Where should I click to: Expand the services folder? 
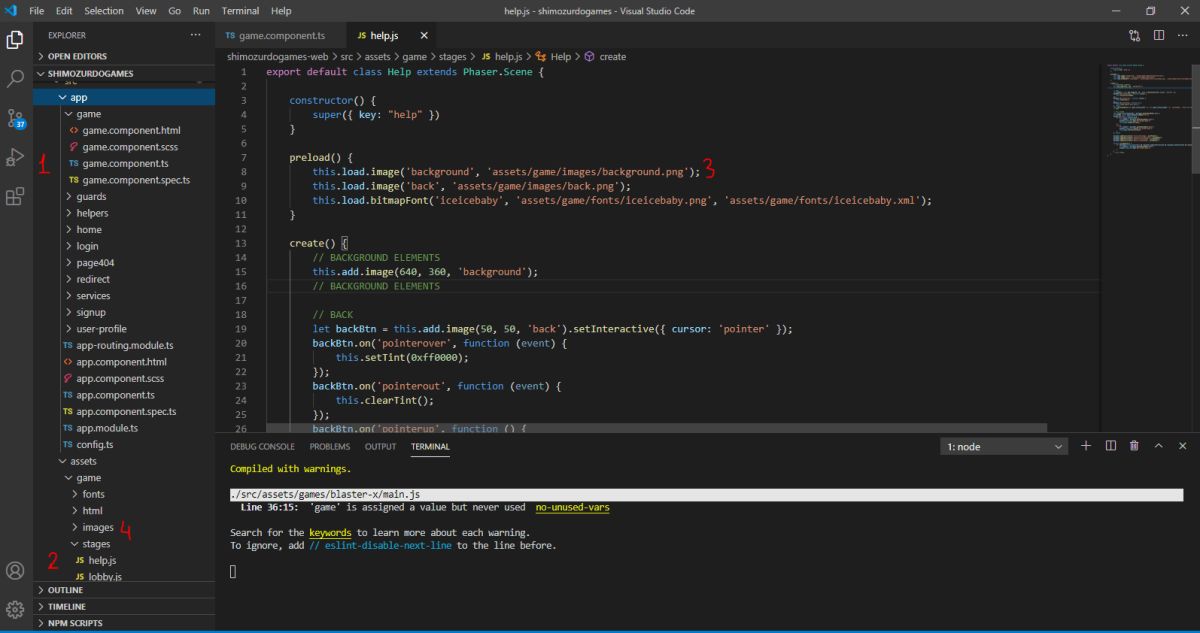[125, 296]
